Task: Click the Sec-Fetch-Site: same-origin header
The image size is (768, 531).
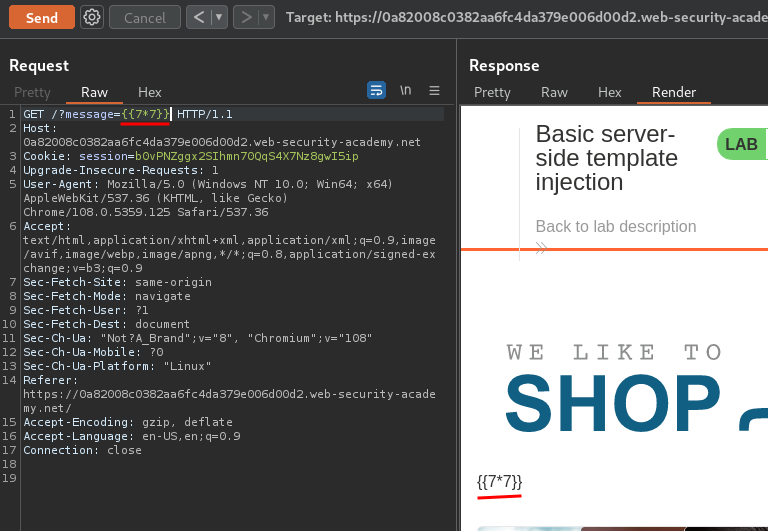Action: point(118,282)
